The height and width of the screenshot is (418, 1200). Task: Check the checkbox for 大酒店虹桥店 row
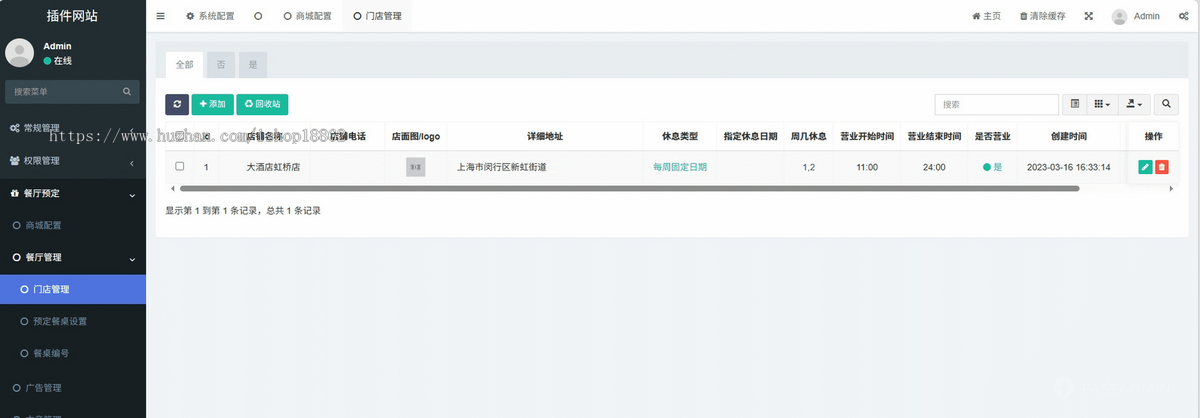[x=180, y=167]
